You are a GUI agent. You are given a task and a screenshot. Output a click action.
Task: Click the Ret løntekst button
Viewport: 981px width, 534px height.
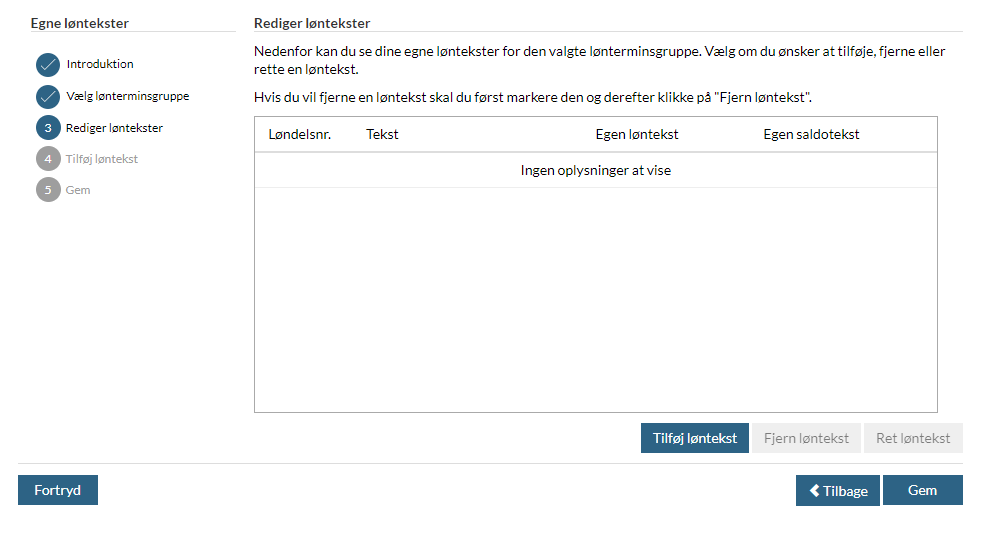(x=913, y=438)
